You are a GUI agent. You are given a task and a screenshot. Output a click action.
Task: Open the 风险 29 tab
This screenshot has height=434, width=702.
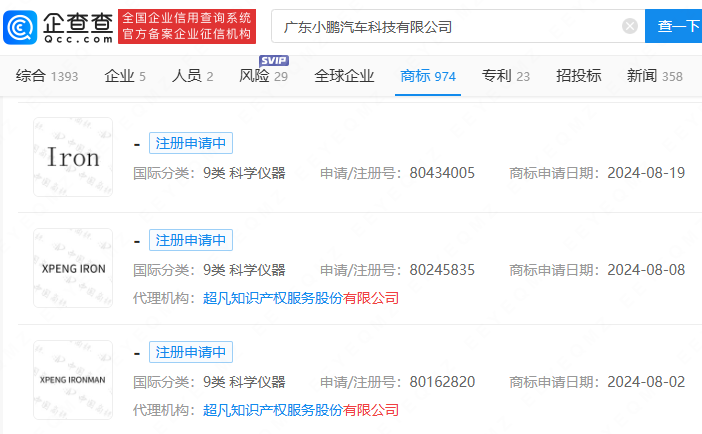(263, 76)
